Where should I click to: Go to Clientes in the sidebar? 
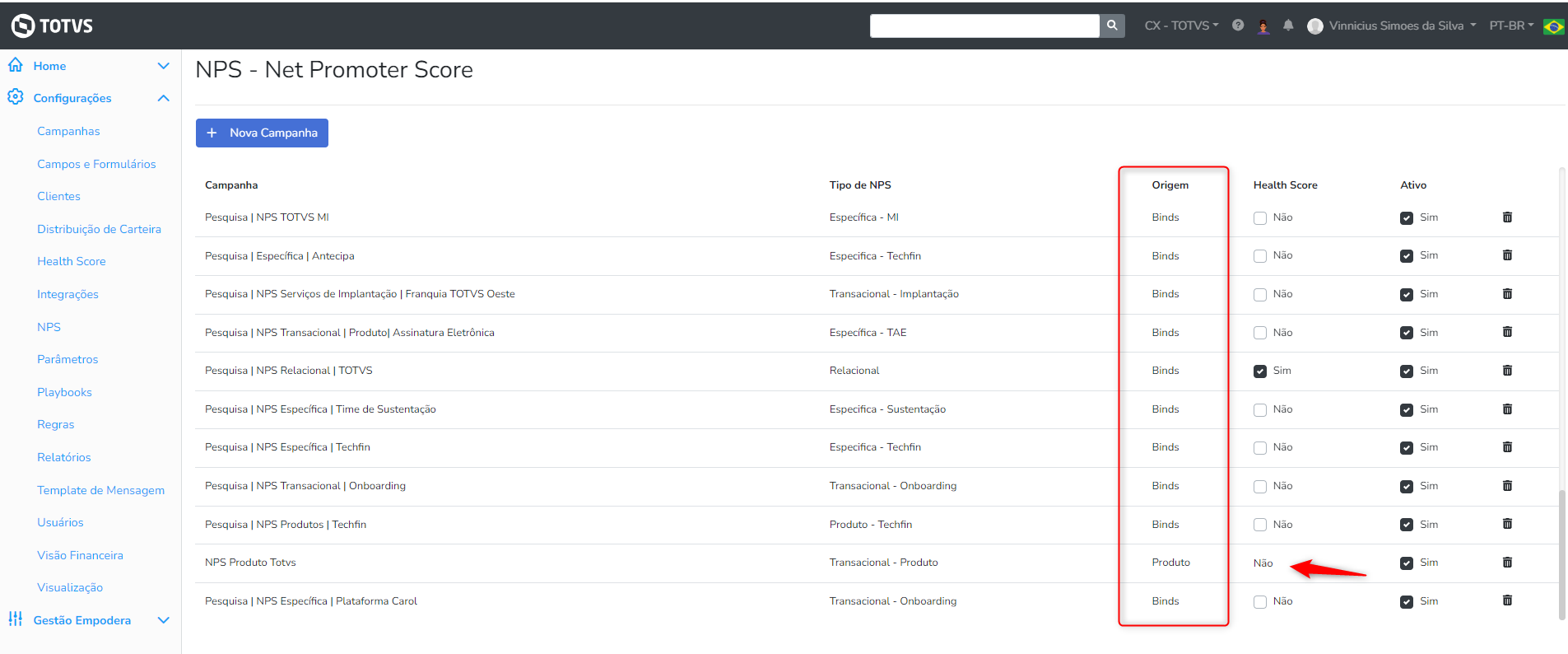[58, 196]
